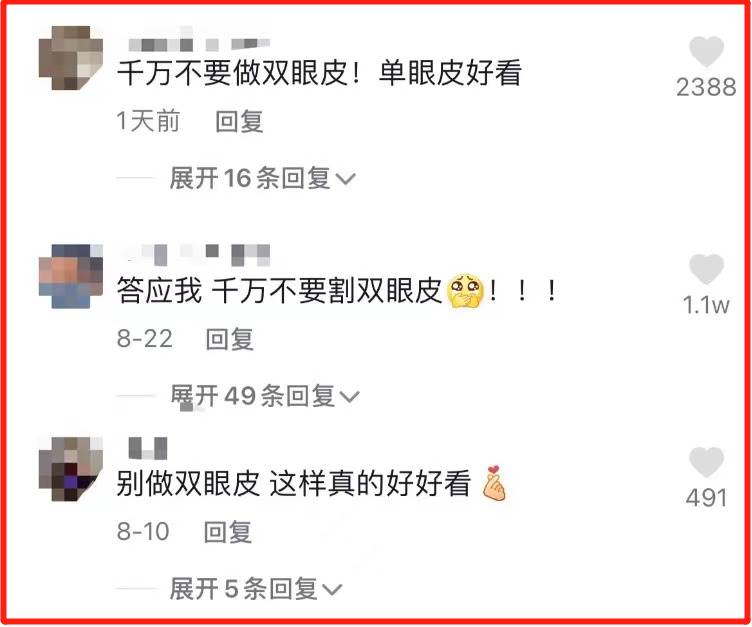Expand 展开5条回复 replies
752x627 pixels.
click(256, 589)
